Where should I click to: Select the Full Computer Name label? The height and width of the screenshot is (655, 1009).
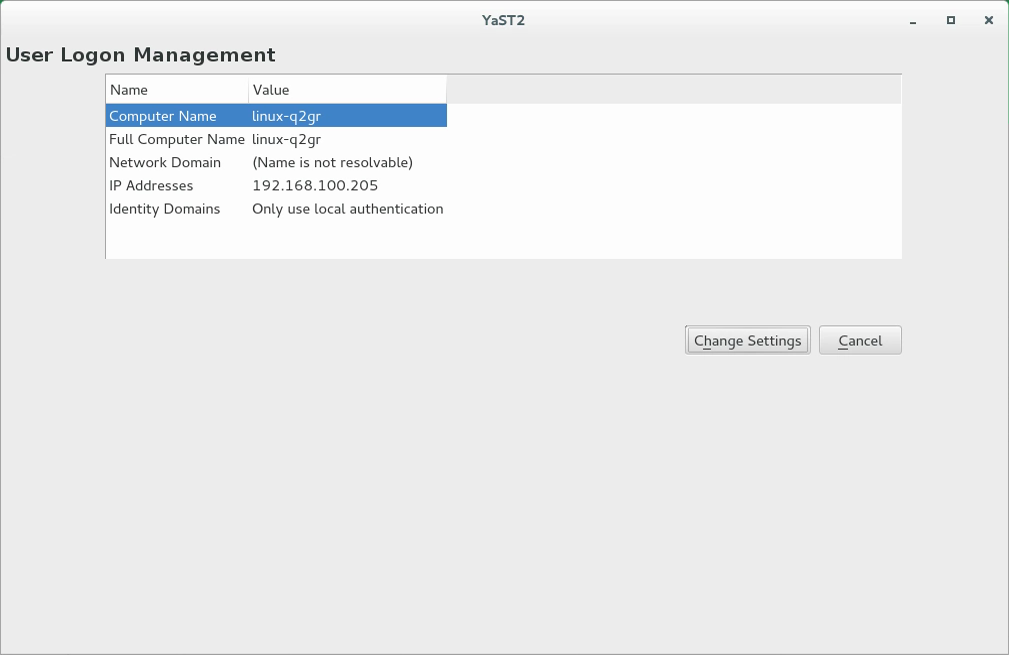pyautogui.click(x=176, y=139)
